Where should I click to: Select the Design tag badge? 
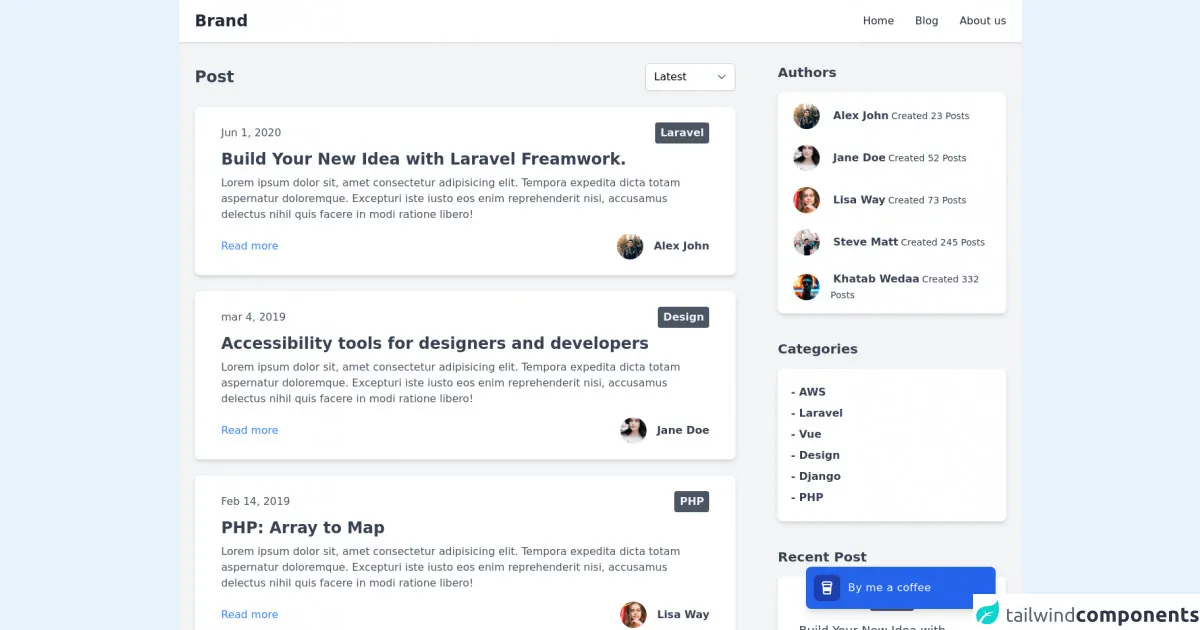tap(683, 317)
